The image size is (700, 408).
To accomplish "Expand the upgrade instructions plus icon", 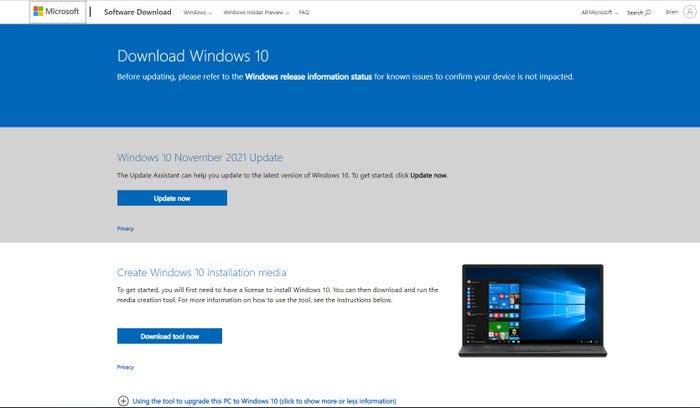I will click(x=123, y=401).
